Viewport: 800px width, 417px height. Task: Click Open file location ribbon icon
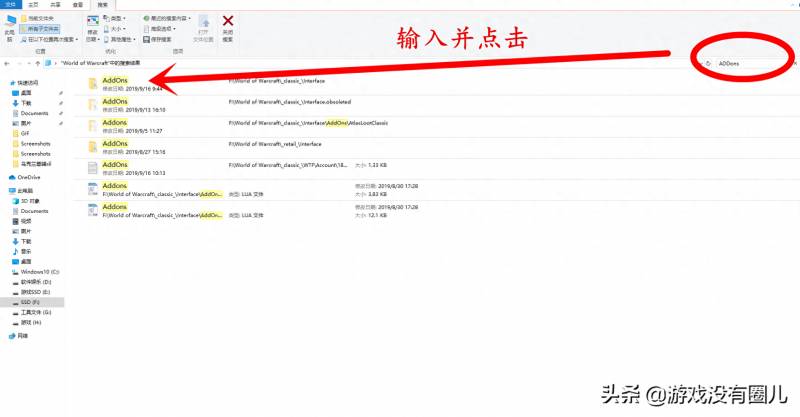coord(203,29)
